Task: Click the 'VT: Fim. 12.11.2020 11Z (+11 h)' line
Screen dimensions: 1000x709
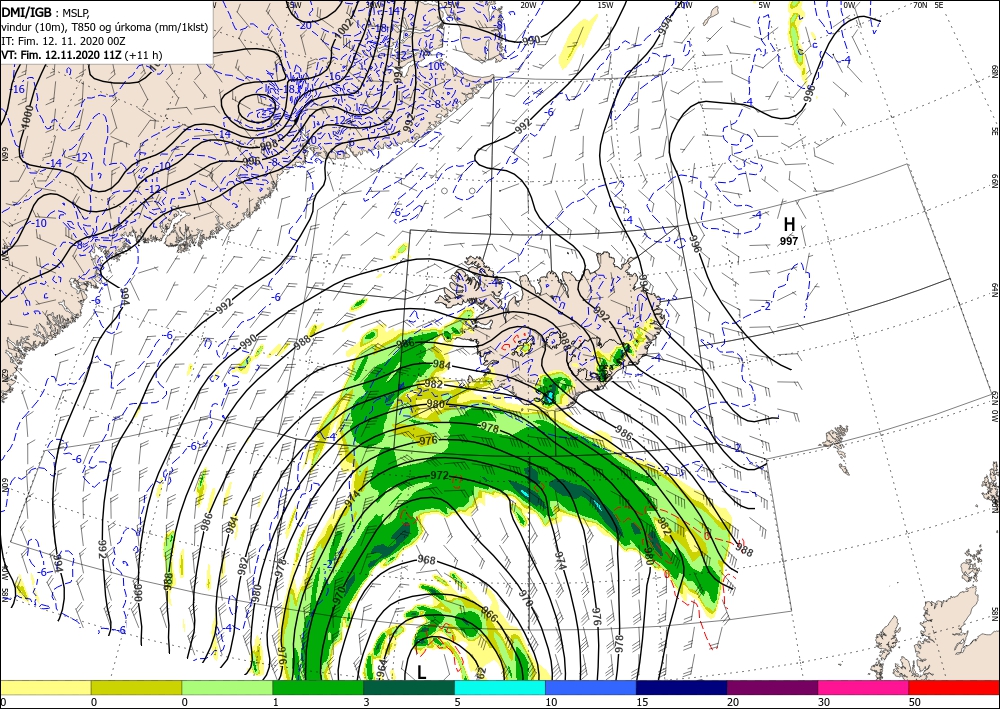Action: (82, 55)
